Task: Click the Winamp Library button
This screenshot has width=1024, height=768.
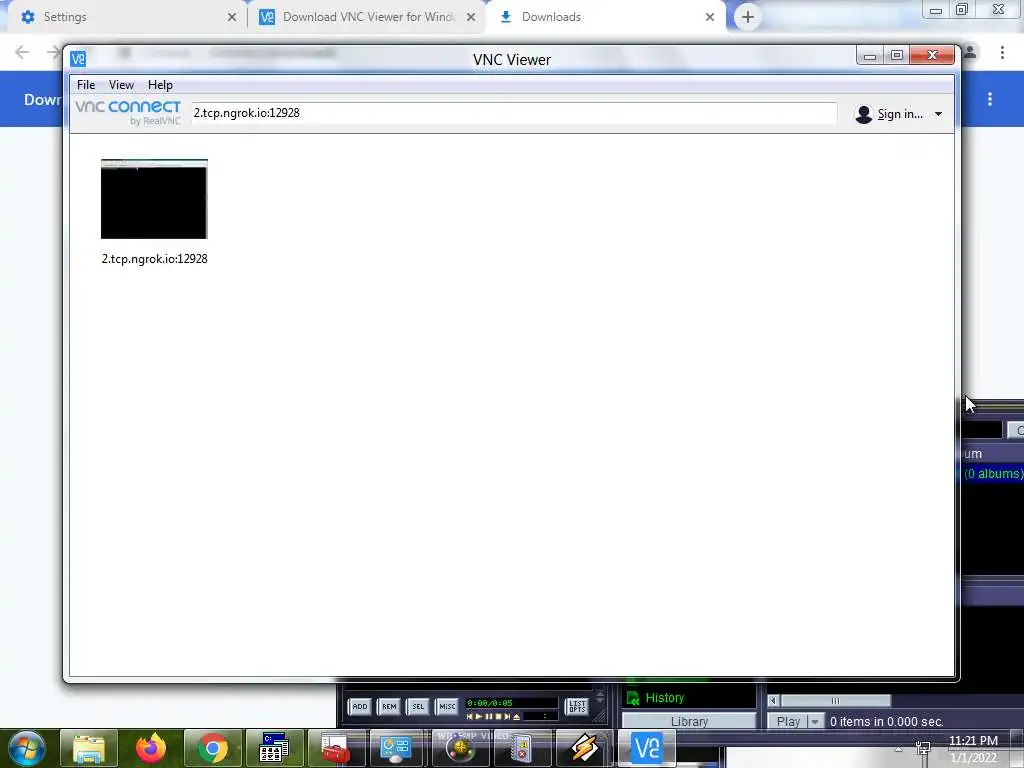Action: (x=689, y=721)
